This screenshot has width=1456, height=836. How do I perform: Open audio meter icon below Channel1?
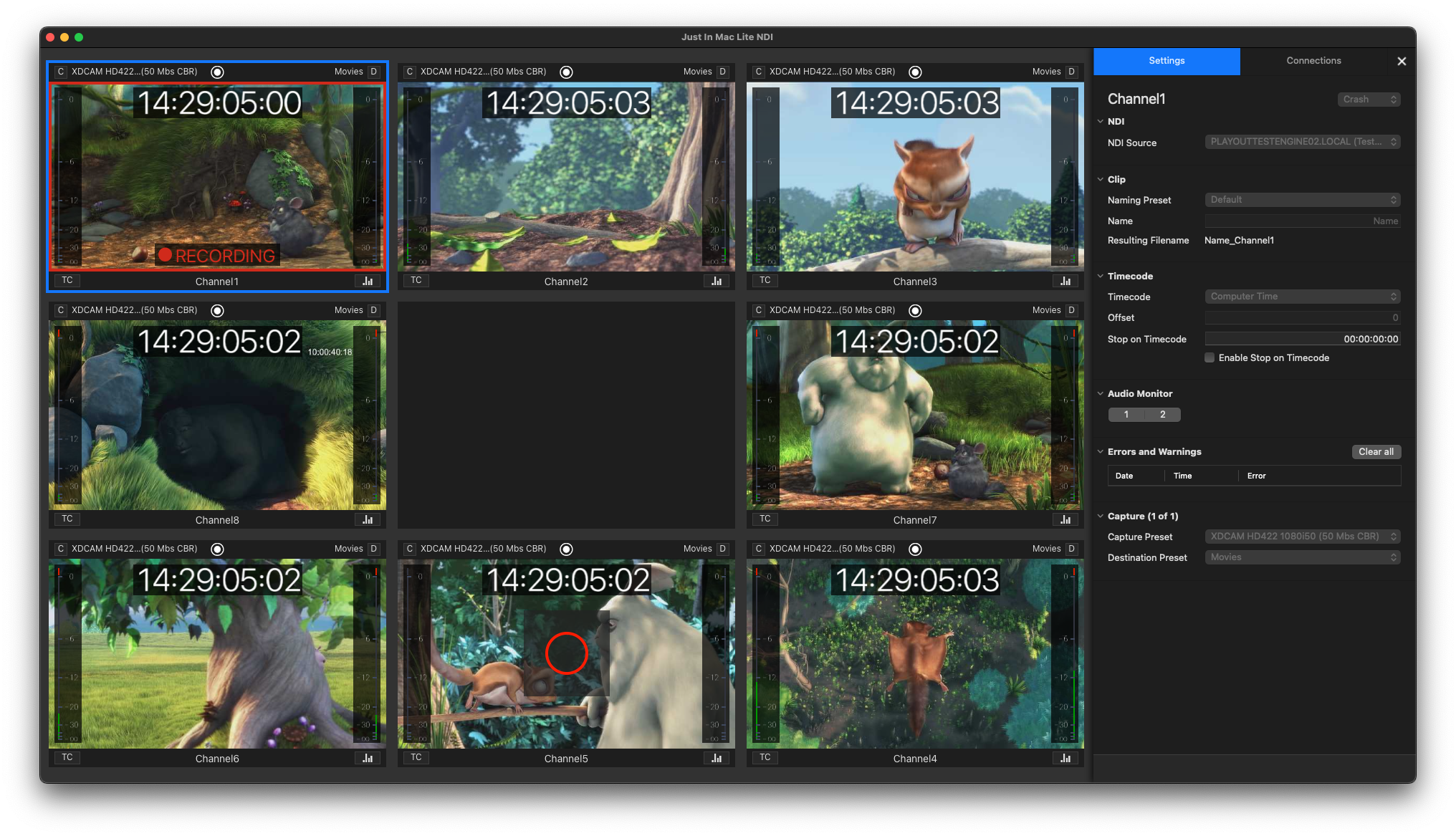(x=368, y=281)
